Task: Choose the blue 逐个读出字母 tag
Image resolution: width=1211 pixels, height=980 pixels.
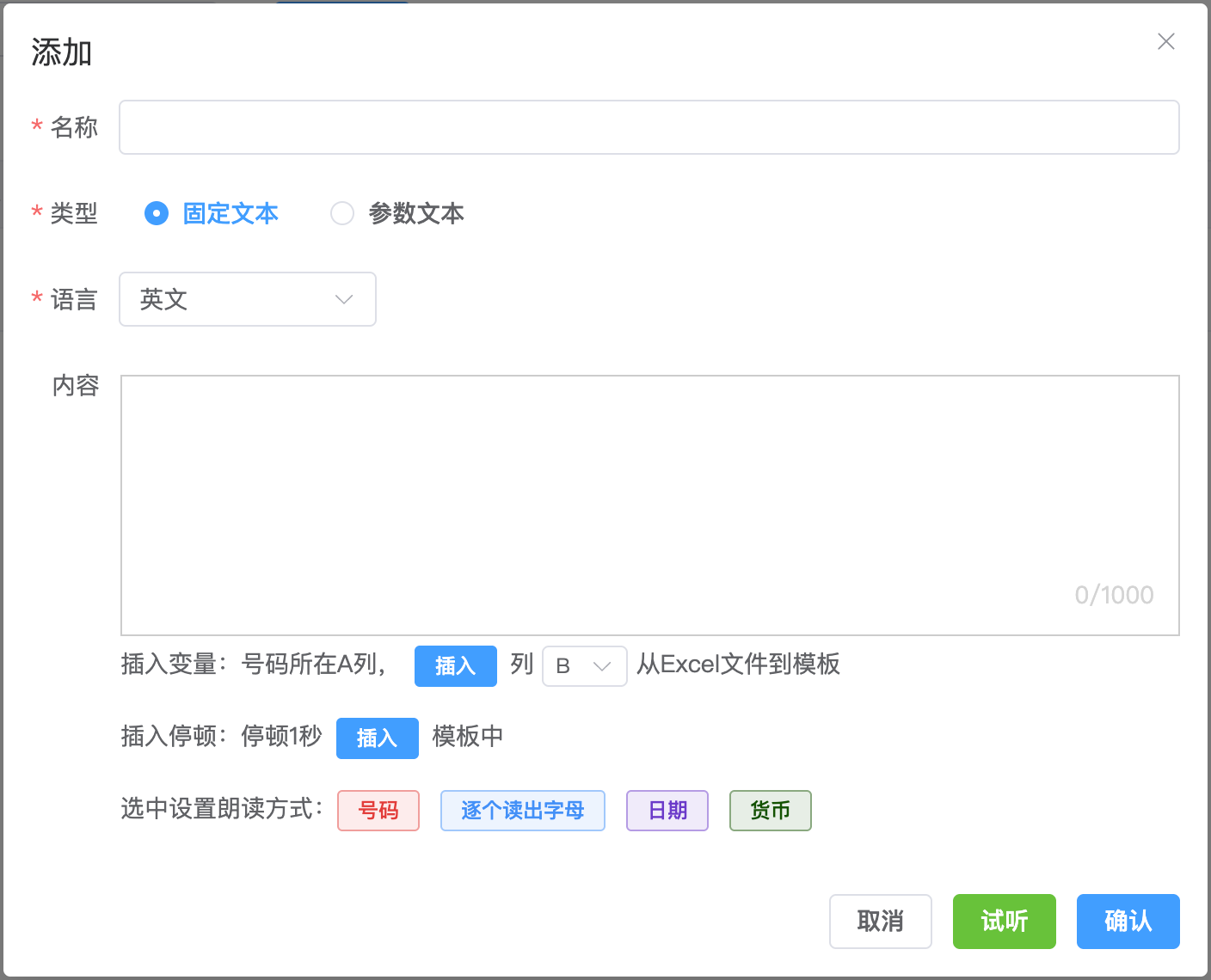Action: point(522,811)
